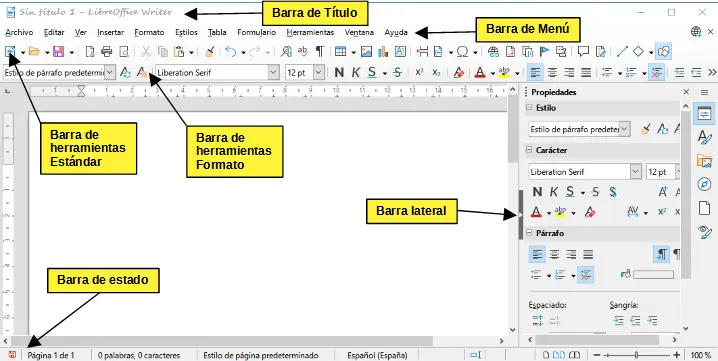Viewport: 718px width, 361px height.
Task: Click the zoom slider in status bar
Action: tap(636, 355)
